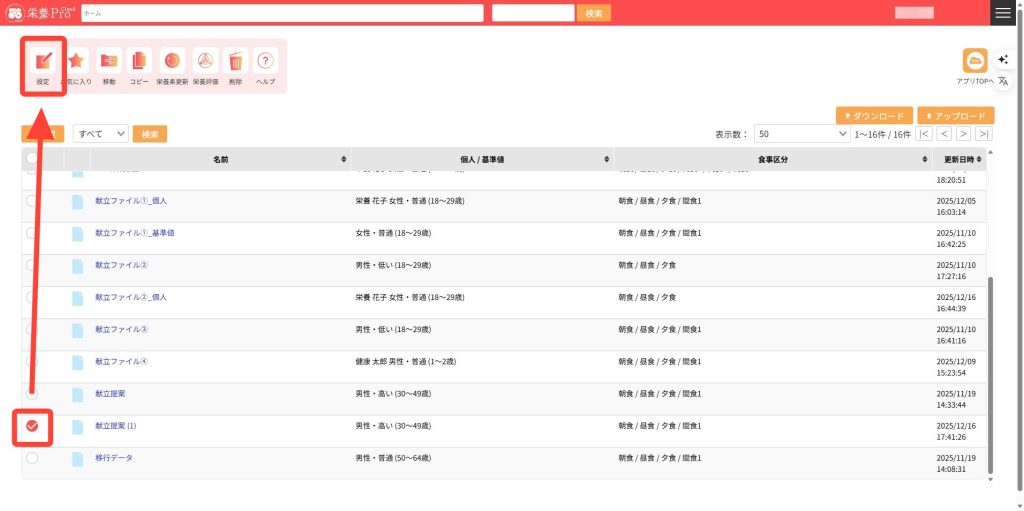Click the ダウンロード button
1024x511 pixels.
pyautogui.click(x=874, y=116)
